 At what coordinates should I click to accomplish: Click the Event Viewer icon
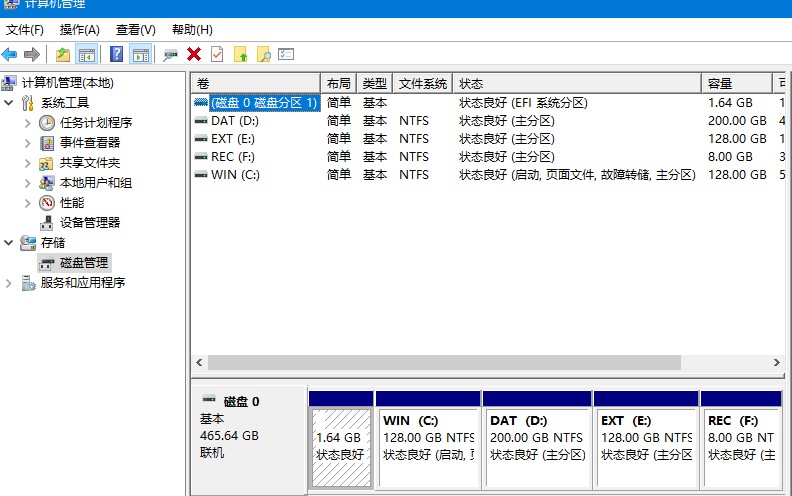coord(47,143)
